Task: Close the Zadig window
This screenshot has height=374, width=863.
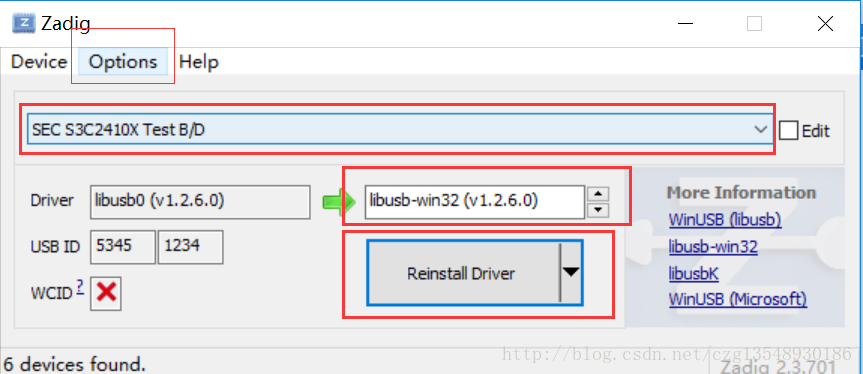Action: pyautogui.click(x=825, y=24)
